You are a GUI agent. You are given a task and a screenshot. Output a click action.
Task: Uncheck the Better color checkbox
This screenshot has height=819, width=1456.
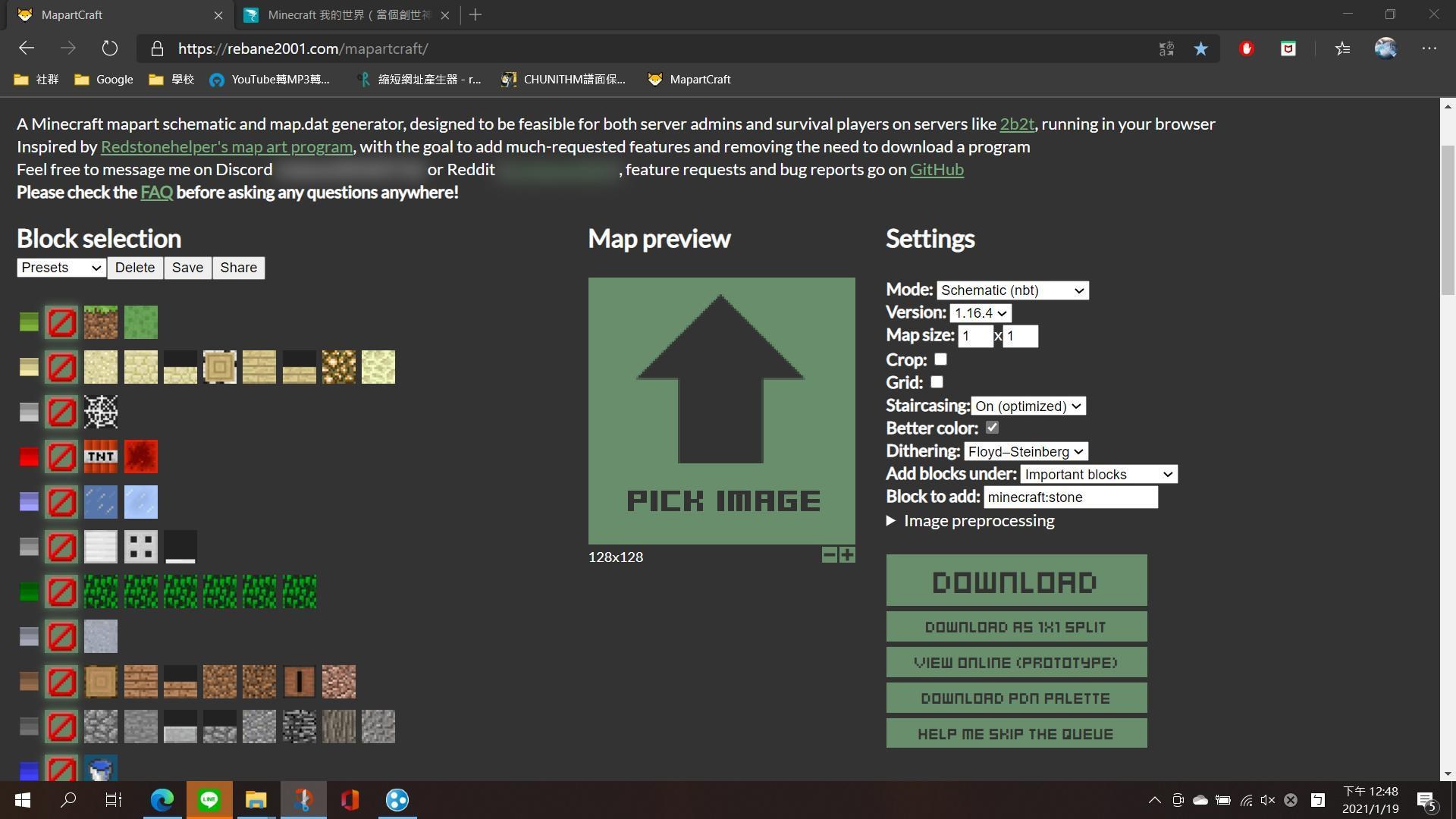[992, 428]
